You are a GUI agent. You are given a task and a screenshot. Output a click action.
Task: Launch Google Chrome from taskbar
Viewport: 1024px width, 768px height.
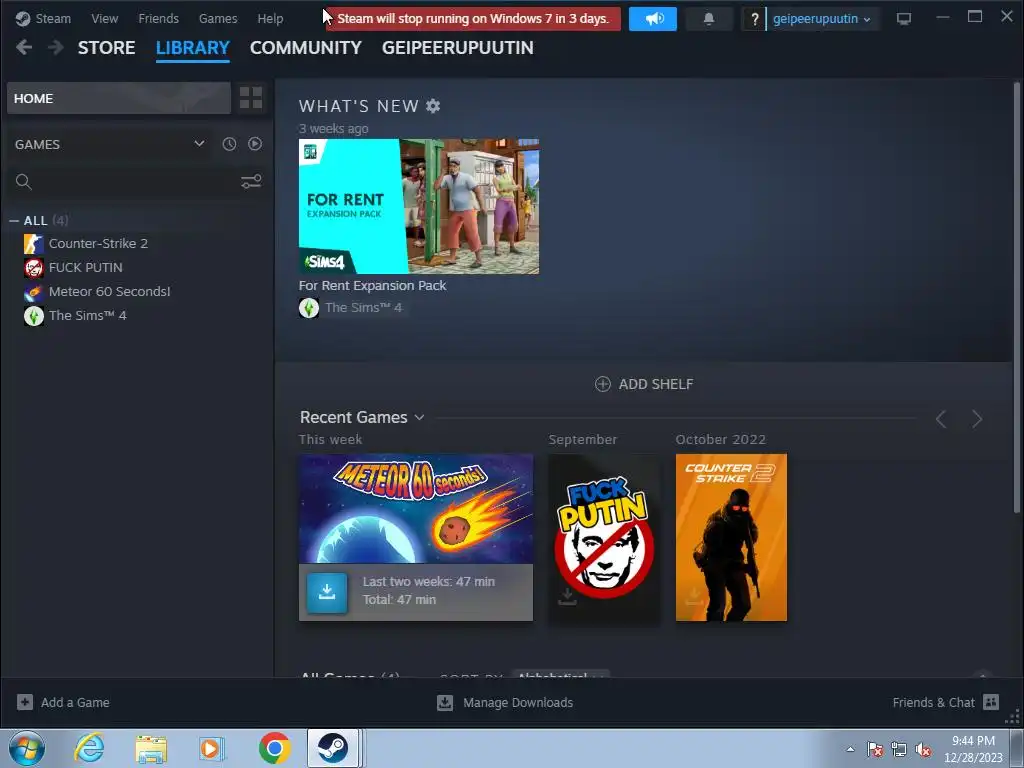click(275, 748)
